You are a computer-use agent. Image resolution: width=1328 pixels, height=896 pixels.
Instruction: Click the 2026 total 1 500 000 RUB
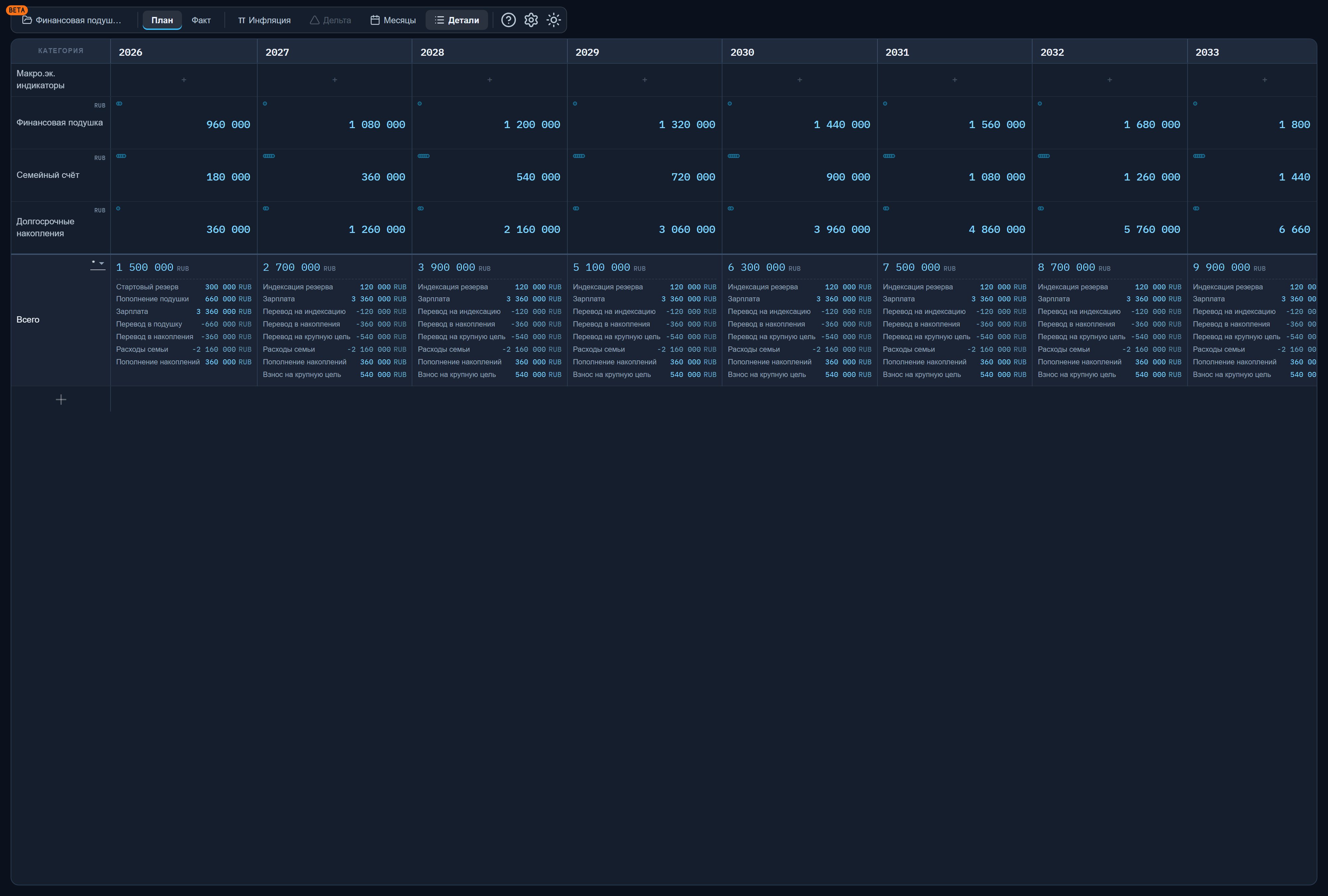pyautogui.click(x=152, y=267)
